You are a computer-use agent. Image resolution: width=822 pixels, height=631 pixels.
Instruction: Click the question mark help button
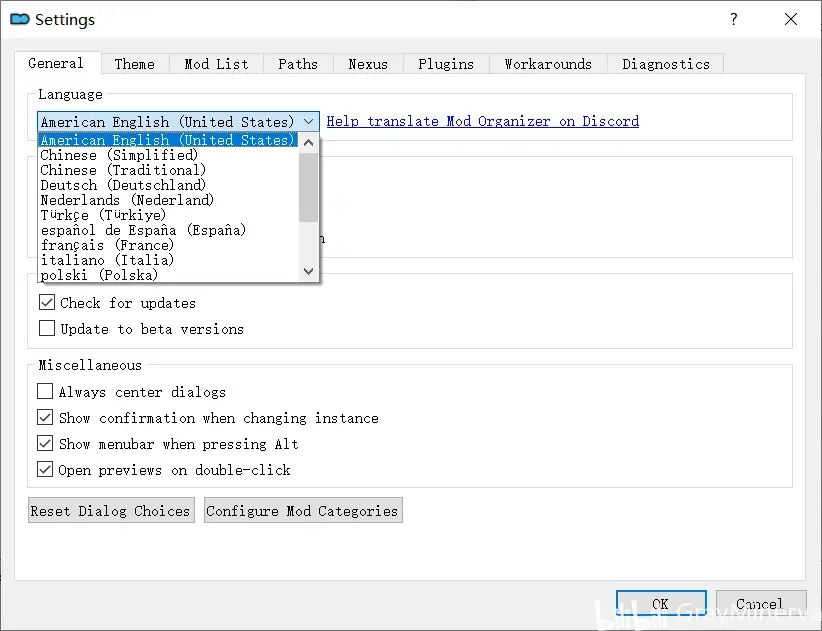(734, 19)
